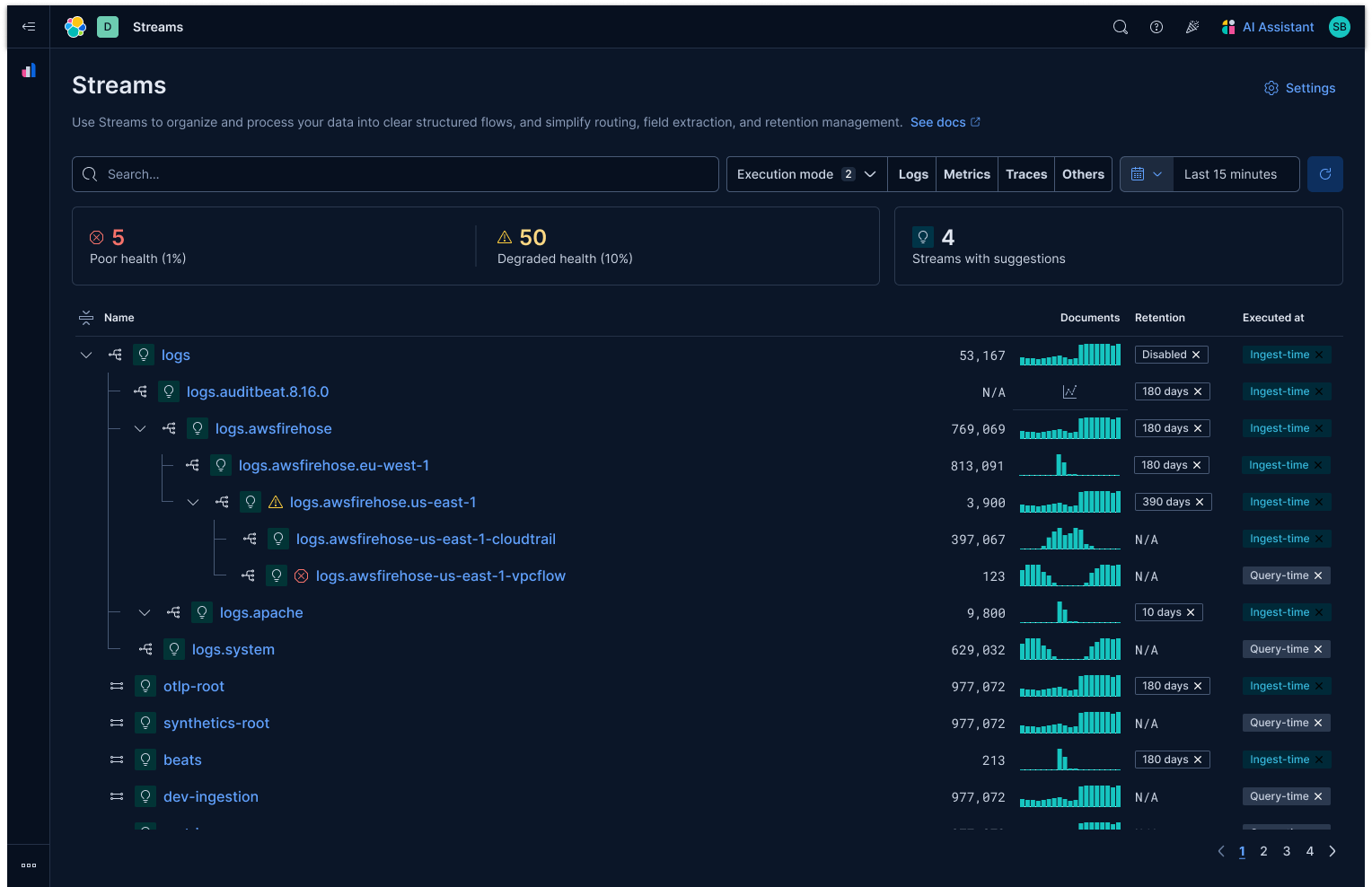Open the bottom sidebar more menu

pyautogui.click(x=29, y=865)
